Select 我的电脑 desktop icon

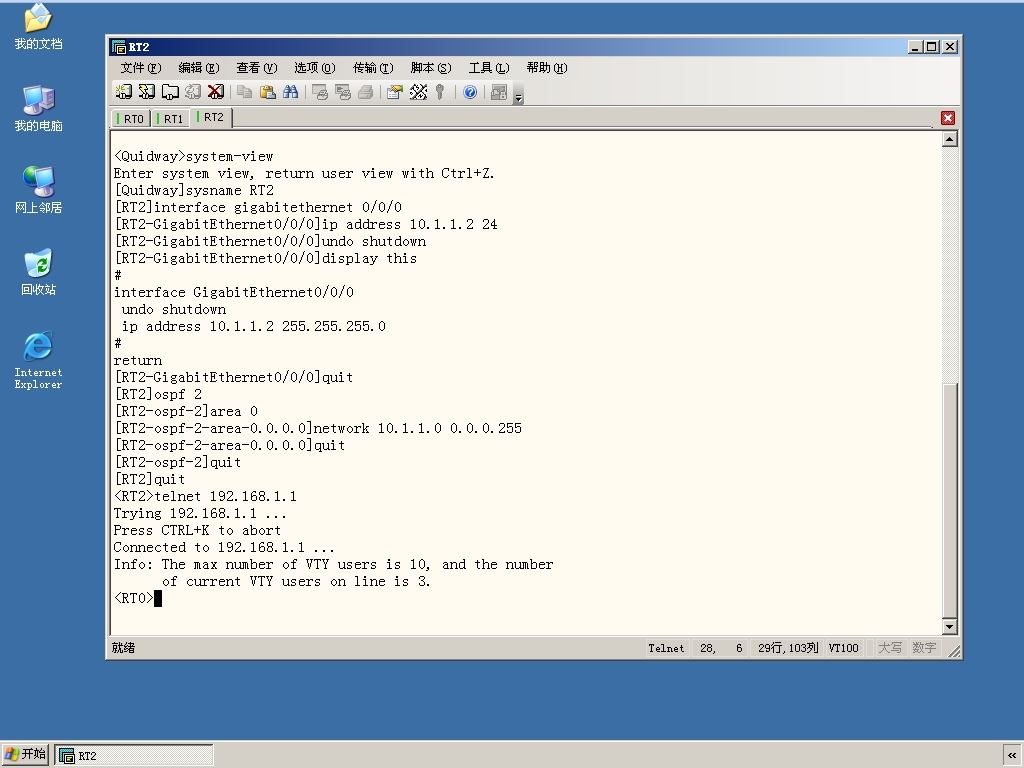[x=38, y=108]
